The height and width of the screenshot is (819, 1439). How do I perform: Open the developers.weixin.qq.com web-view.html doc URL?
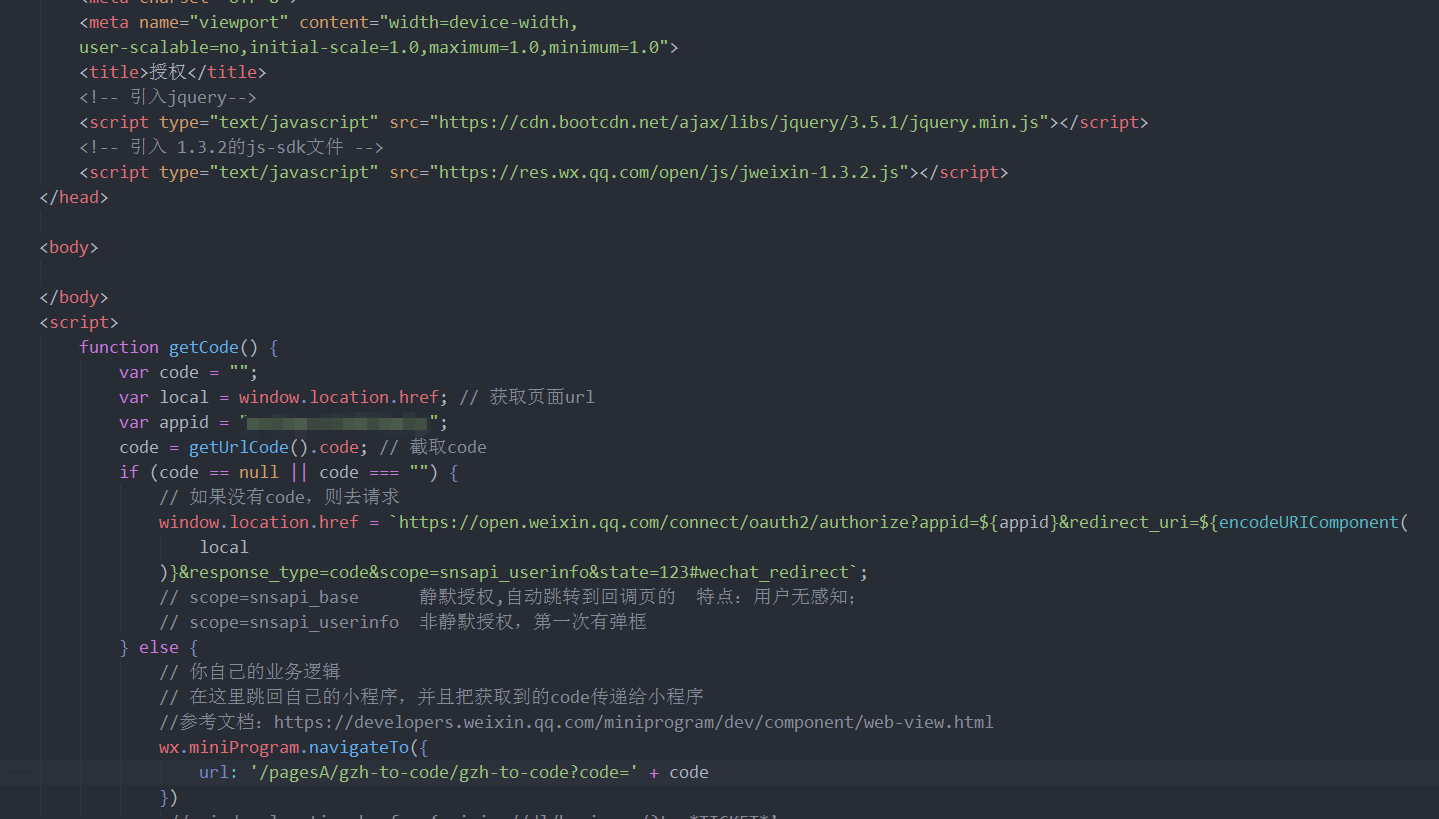point(634,722)
